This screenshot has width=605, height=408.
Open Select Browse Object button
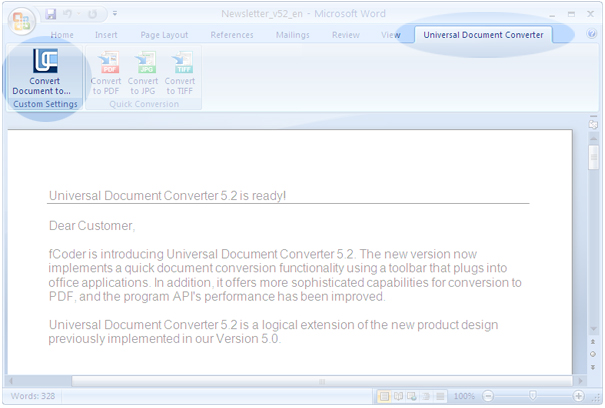click(x=593, y=354)
